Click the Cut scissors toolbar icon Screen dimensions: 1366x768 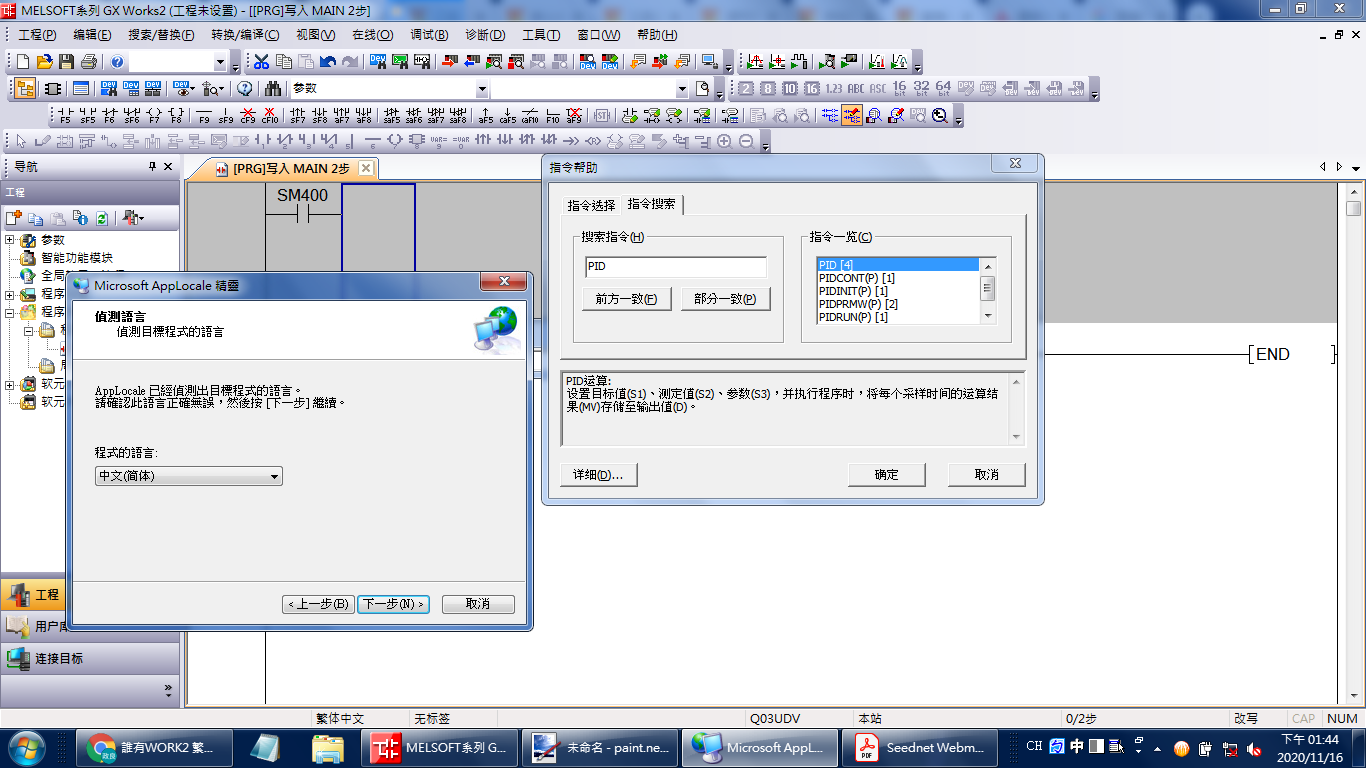[x=261, y=62]
